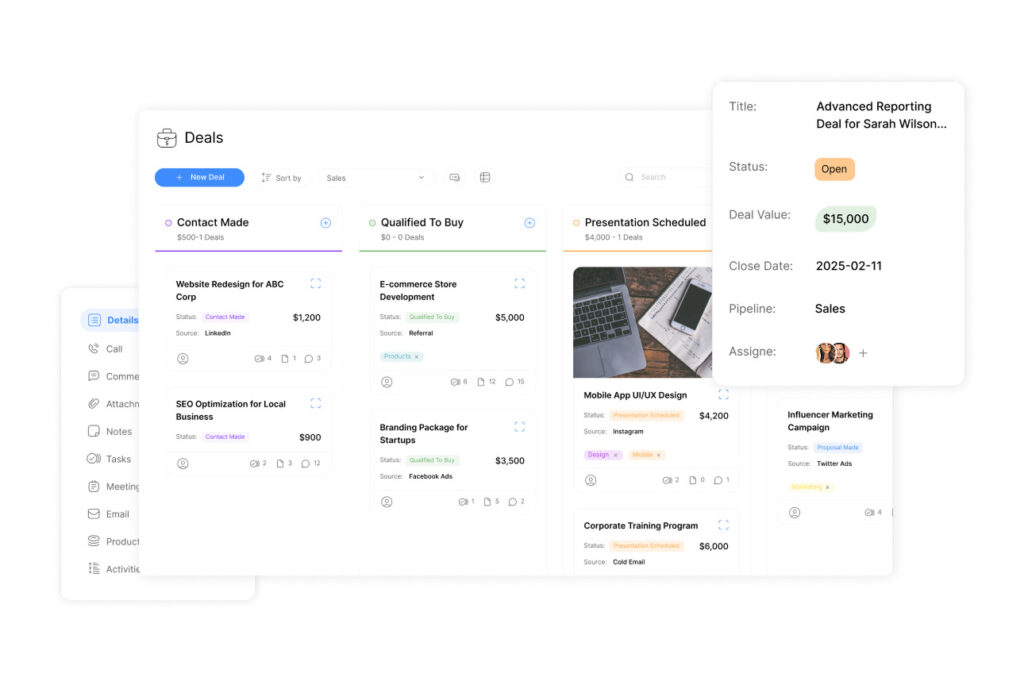Expand the E-commerce Store Development card
1024x681 pixels.
[519, 284]
